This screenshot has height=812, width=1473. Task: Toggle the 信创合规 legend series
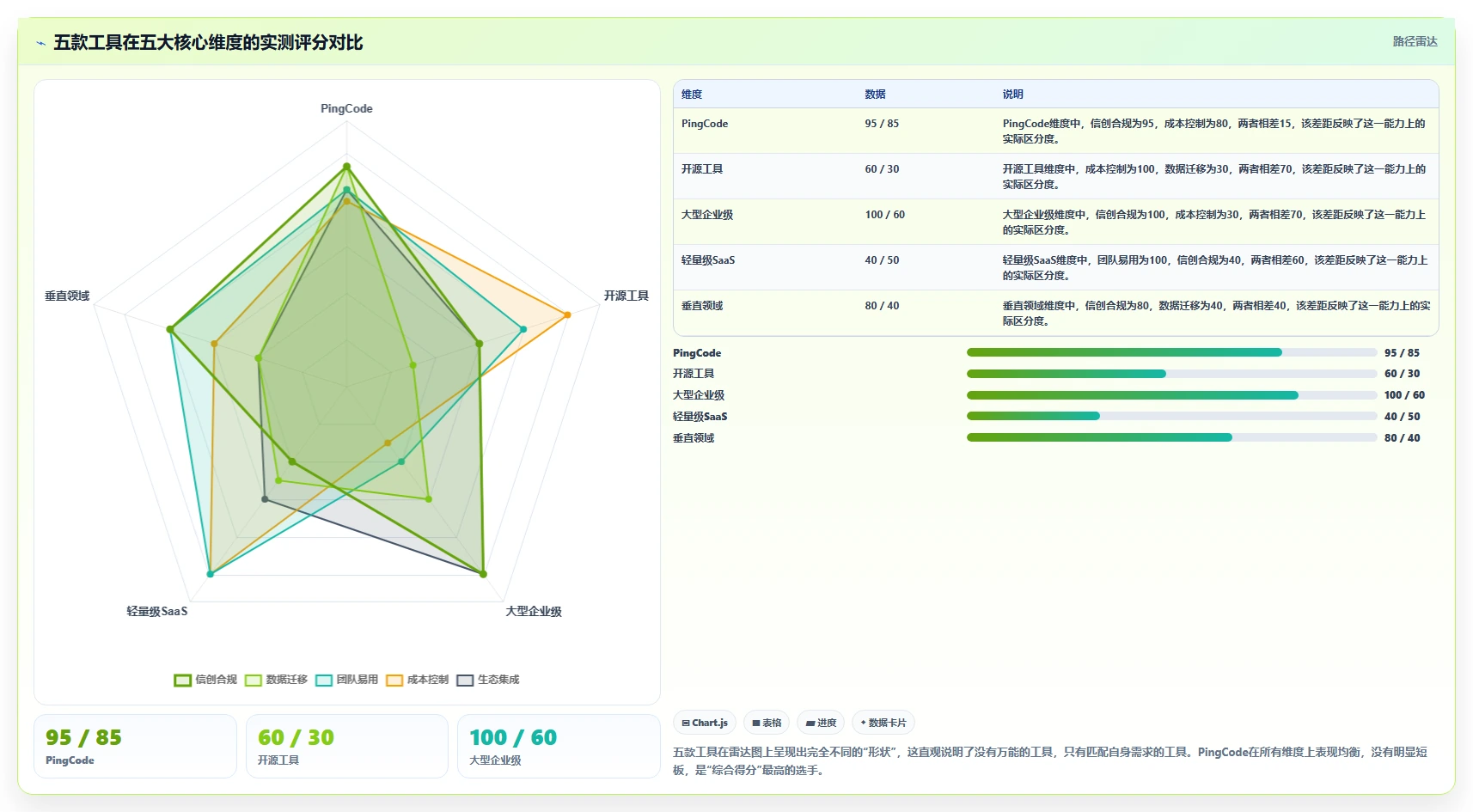pyautogui.click(x=205, y=680)
